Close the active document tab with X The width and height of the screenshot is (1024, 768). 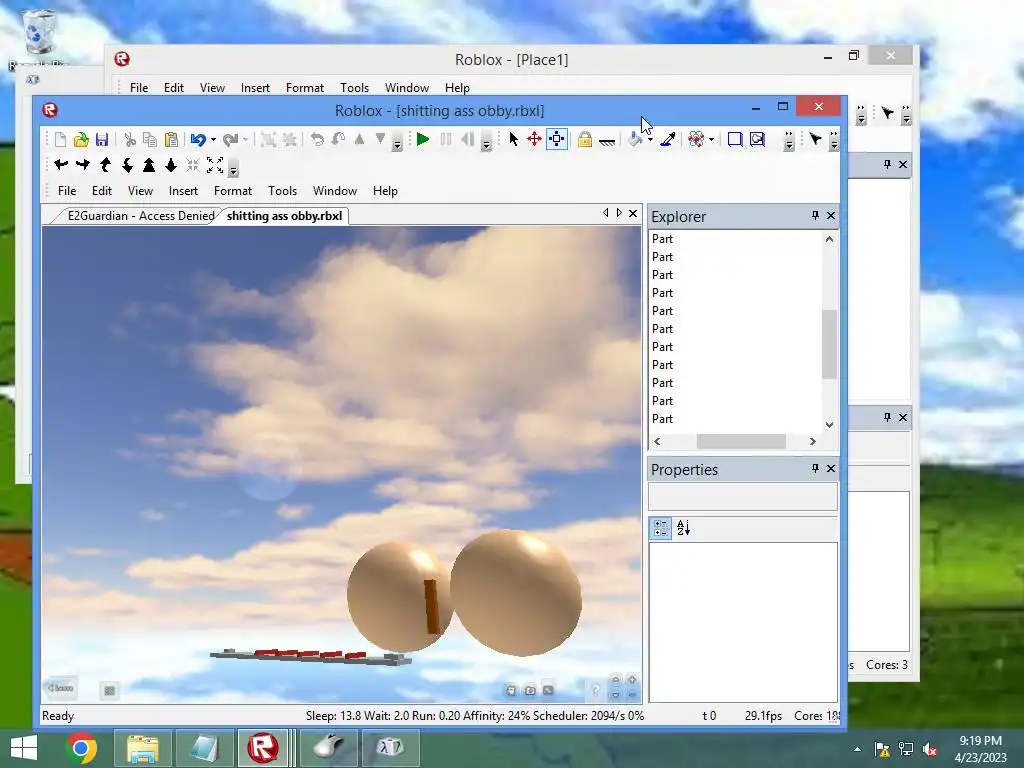pos(633,214)
